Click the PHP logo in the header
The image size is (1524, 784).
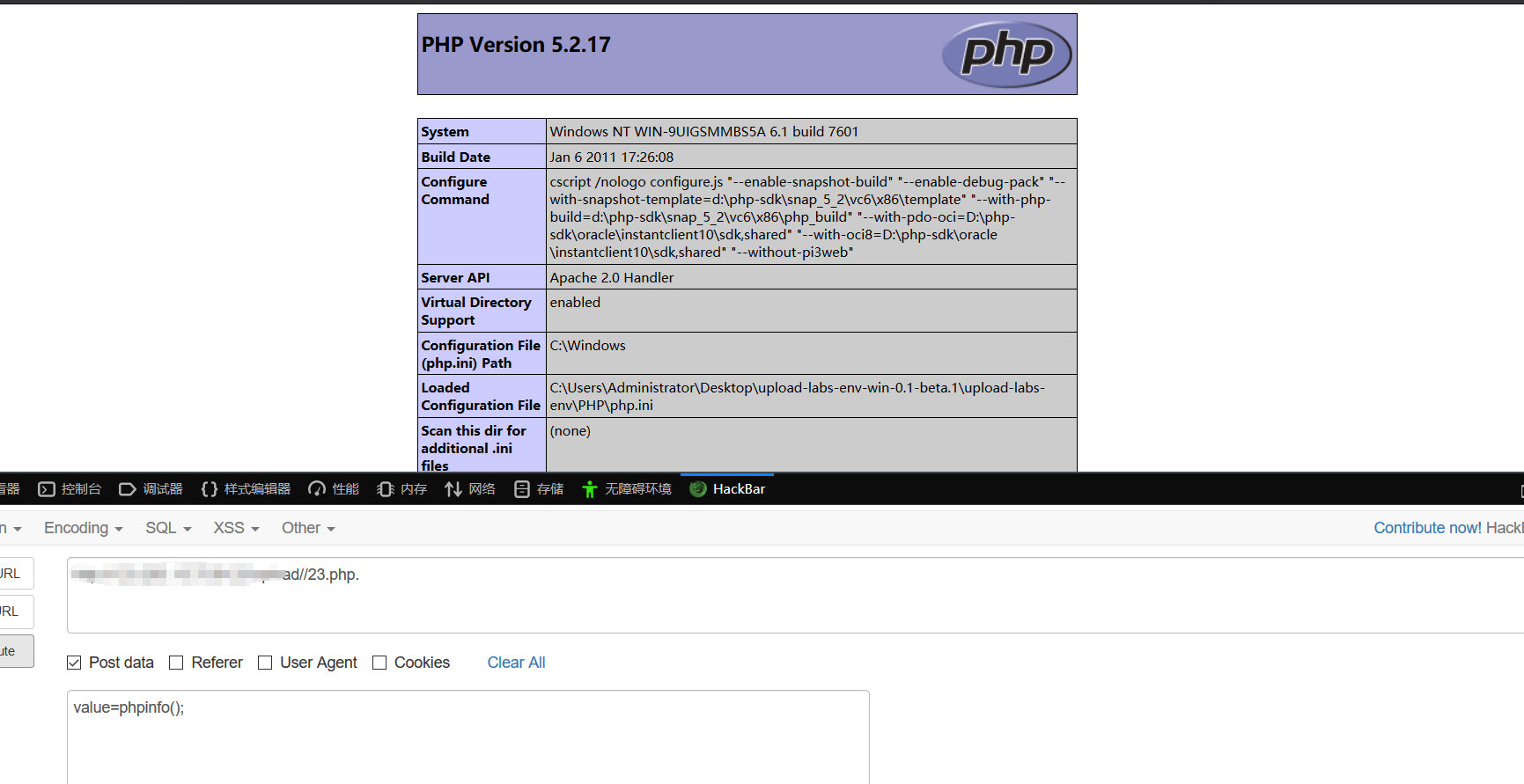(1006, 54)
